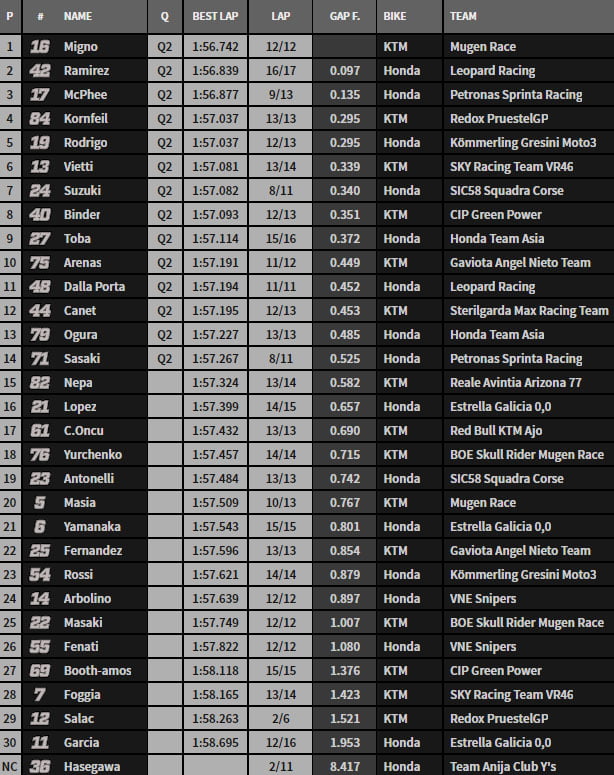Select the BIKE column header
614x775 pixels.
click(x=394, y=17)
